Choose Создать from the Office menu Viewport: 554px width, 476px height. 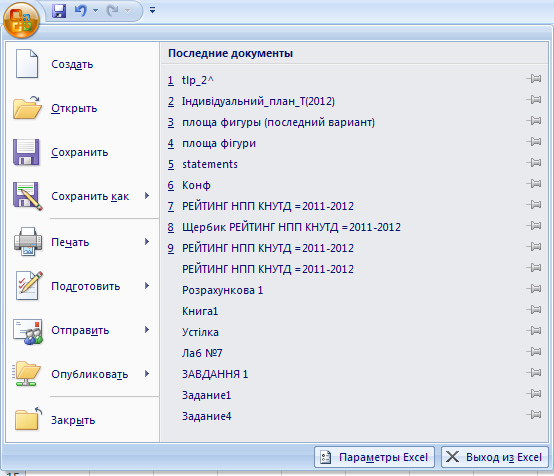point(82,64)
